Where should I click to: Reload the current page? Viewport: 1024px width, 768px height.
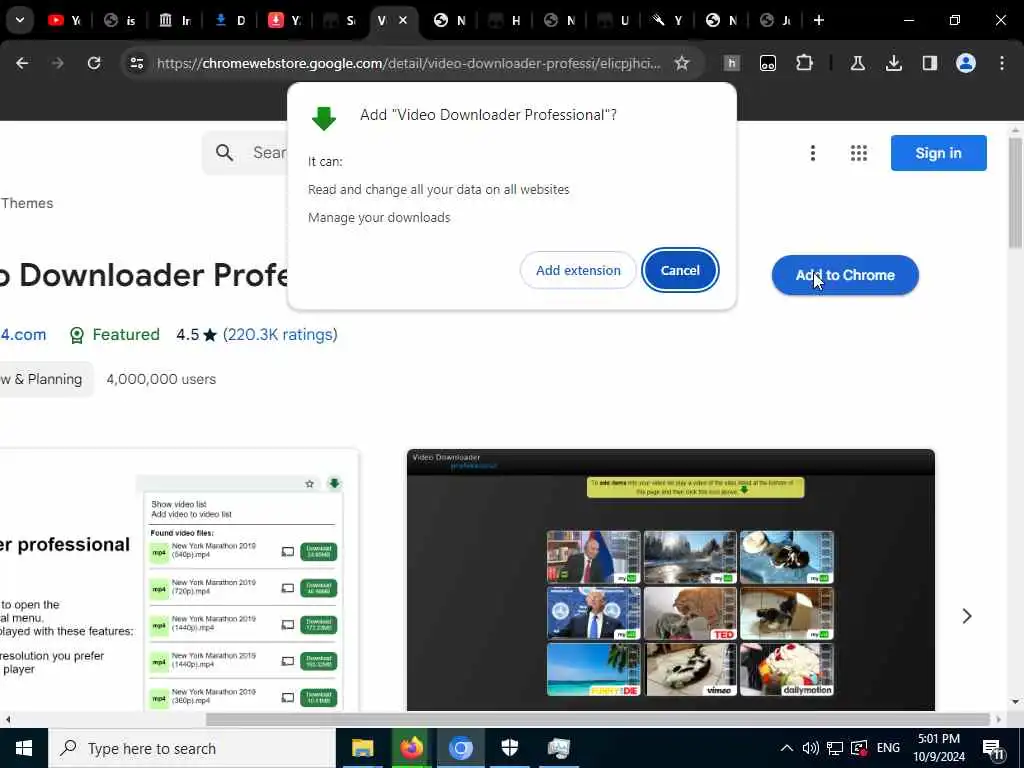(x=94, y=63)
